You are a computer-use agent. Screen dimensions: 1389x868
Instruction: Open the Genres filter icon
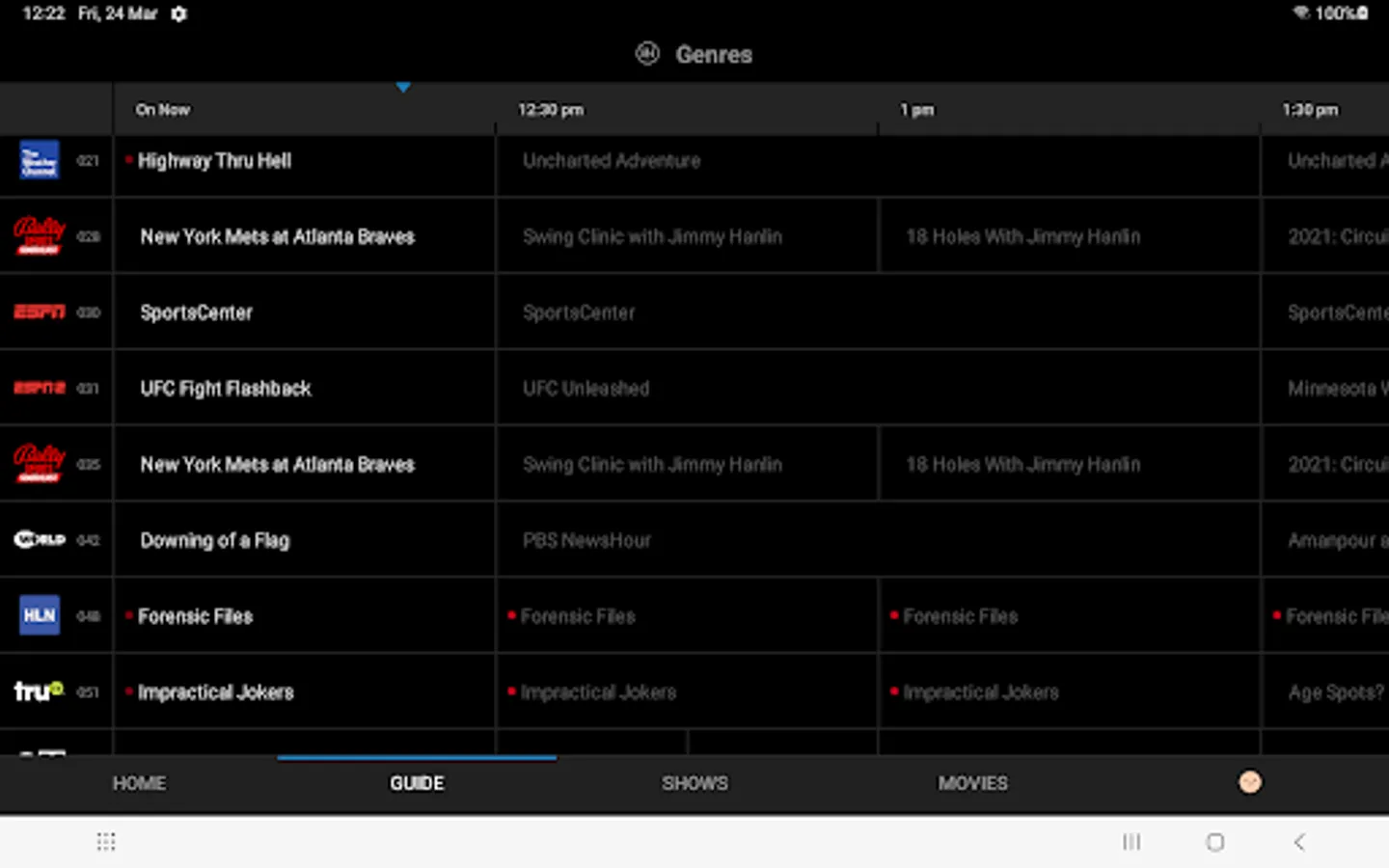(647, 54)
